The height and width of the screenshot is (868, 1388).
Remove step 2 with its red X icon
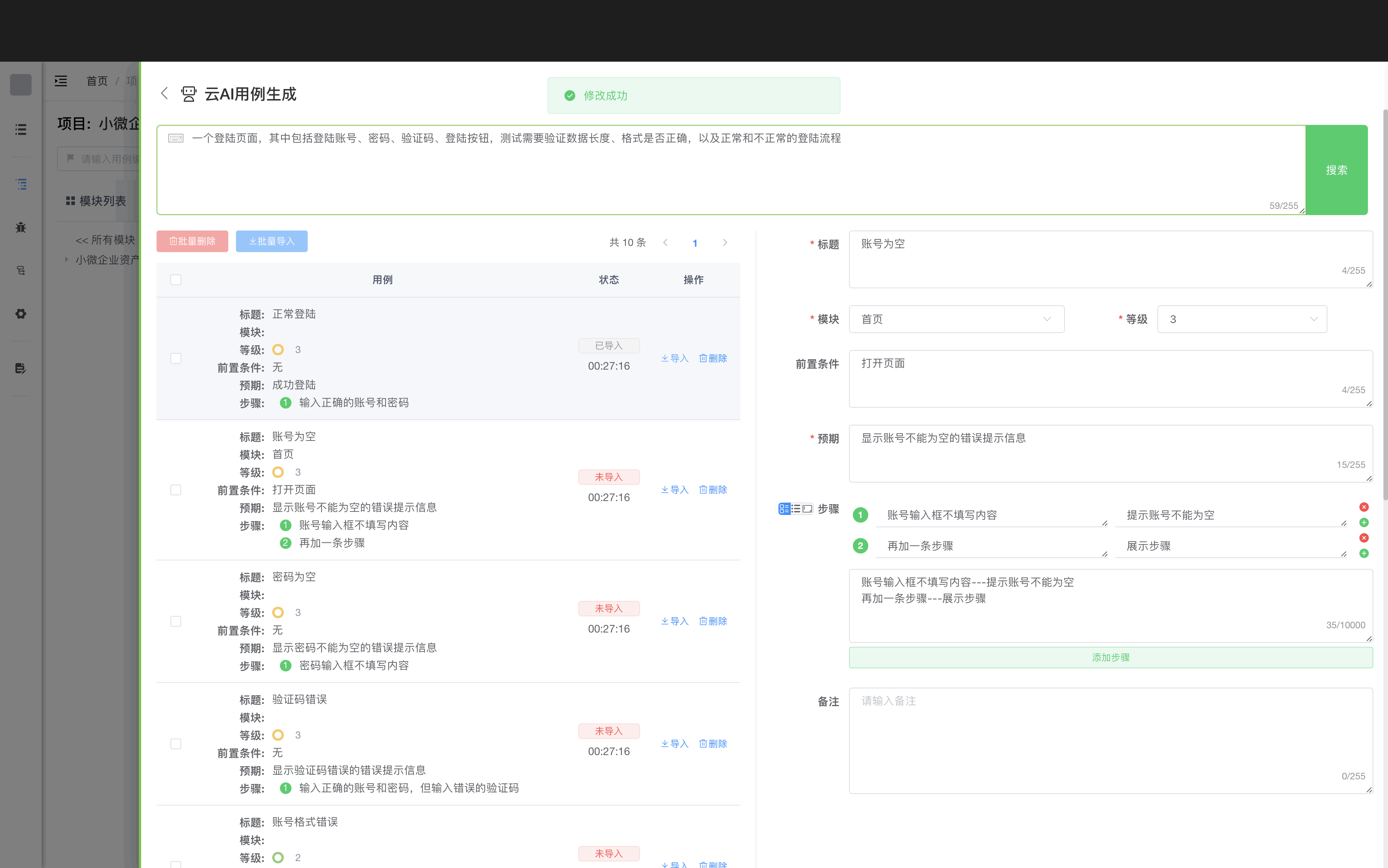click(x=1364, y=538)
